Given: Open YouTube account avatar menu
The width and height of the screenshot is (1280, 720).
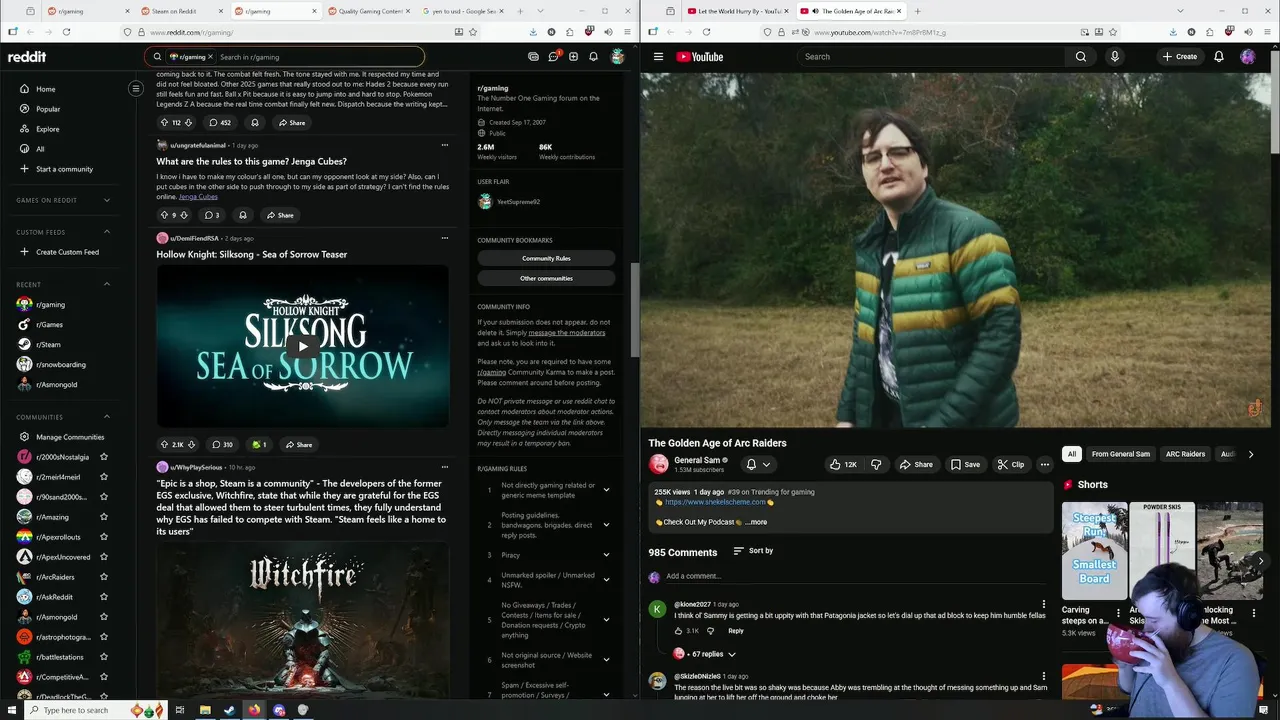Looking at the screenshot, I should [x=1247, y=57].
